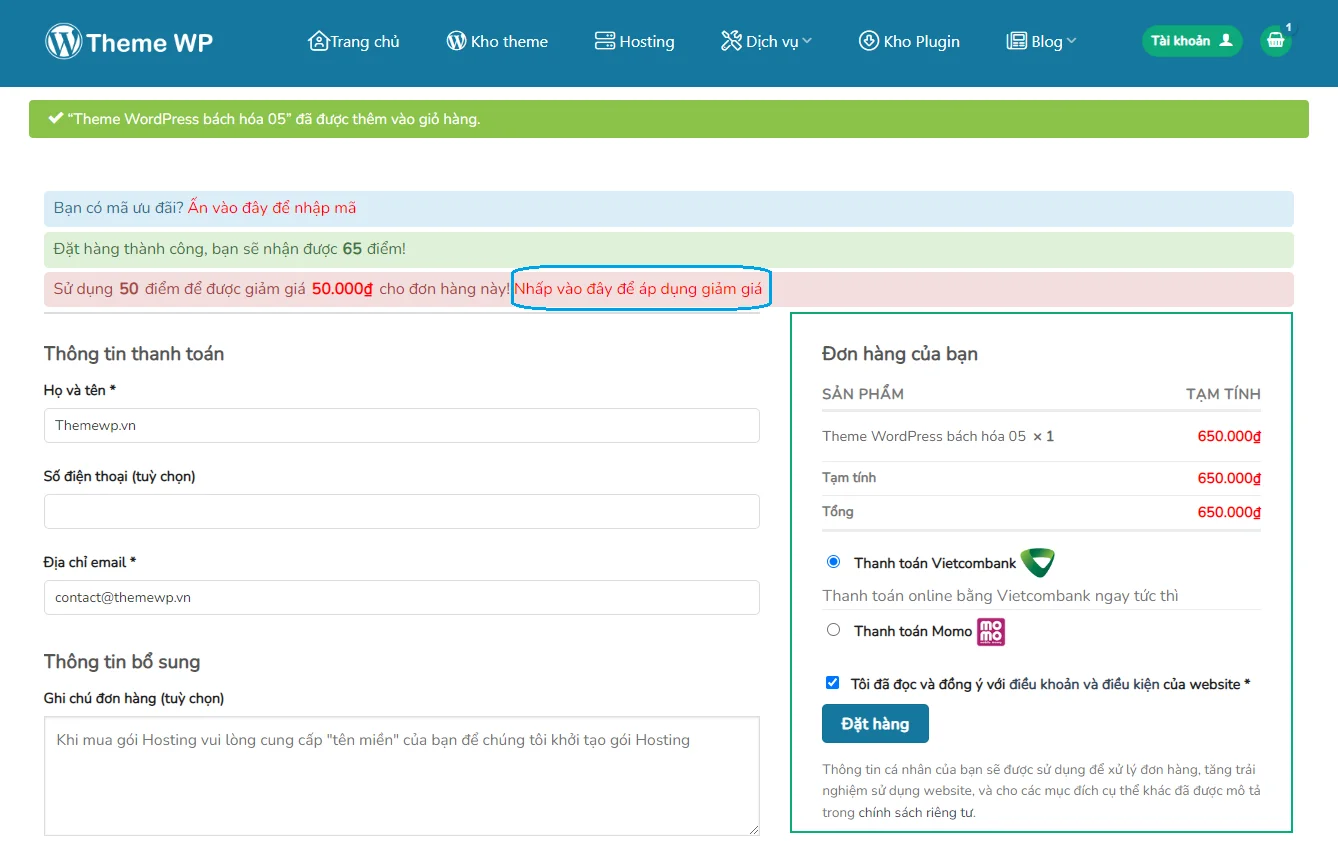Click the home icon beside Trang chủ
The image size is (1338, 862).
coord(318,41)
